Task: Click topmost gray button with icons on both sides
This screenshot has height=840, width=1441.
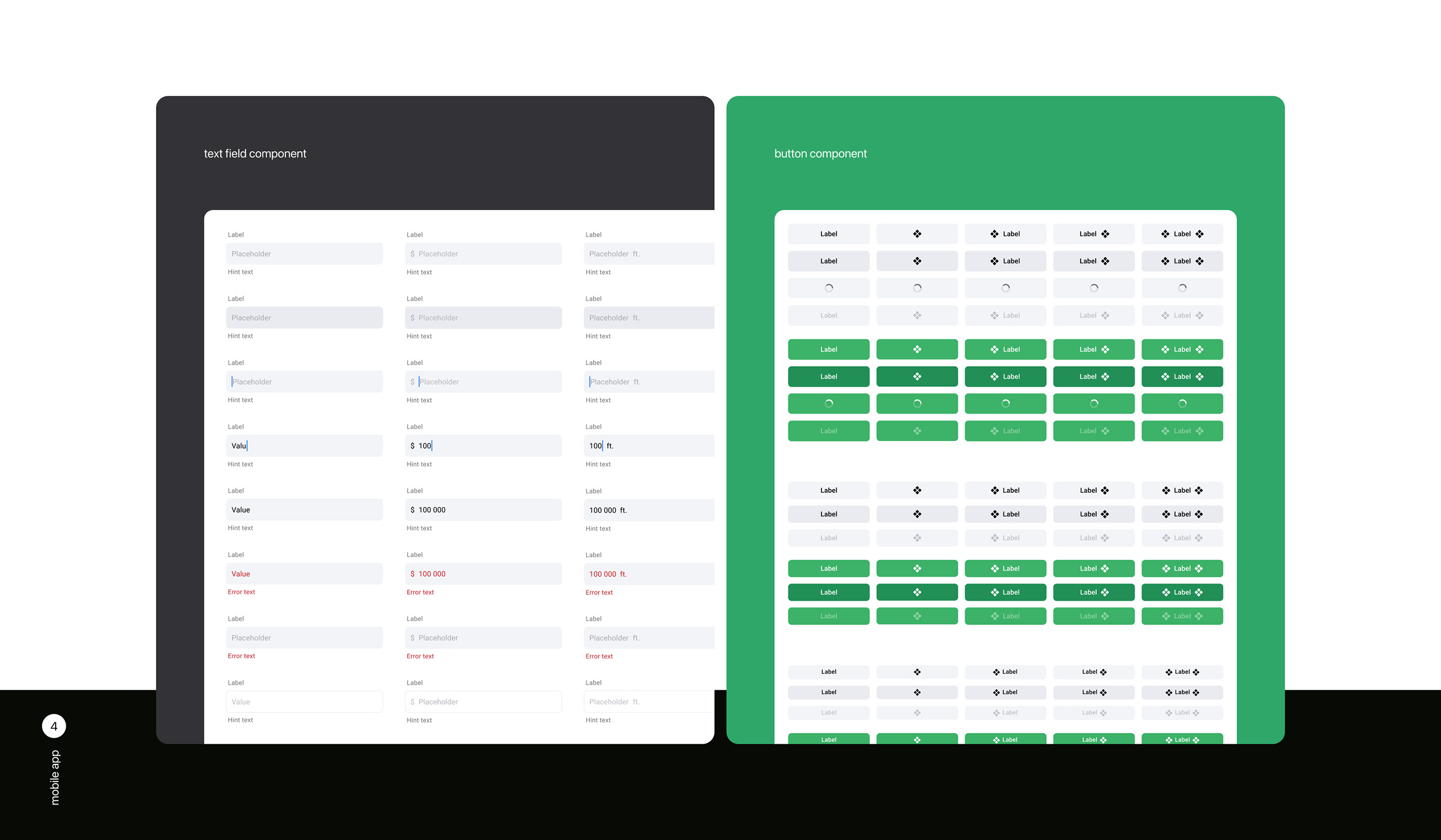Action: click(1182, 234)
